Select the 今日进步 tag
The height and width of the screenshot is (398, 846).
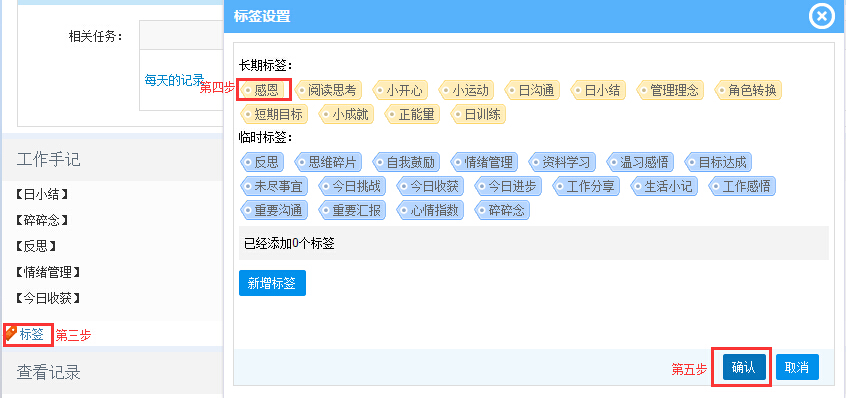coord(508,186)
